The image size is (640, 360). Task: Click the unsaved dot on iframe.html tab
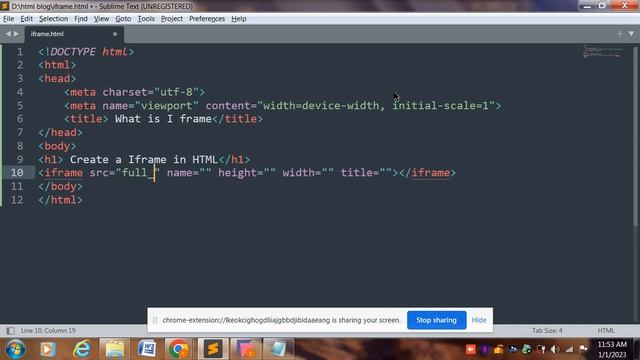click(115, 34)
